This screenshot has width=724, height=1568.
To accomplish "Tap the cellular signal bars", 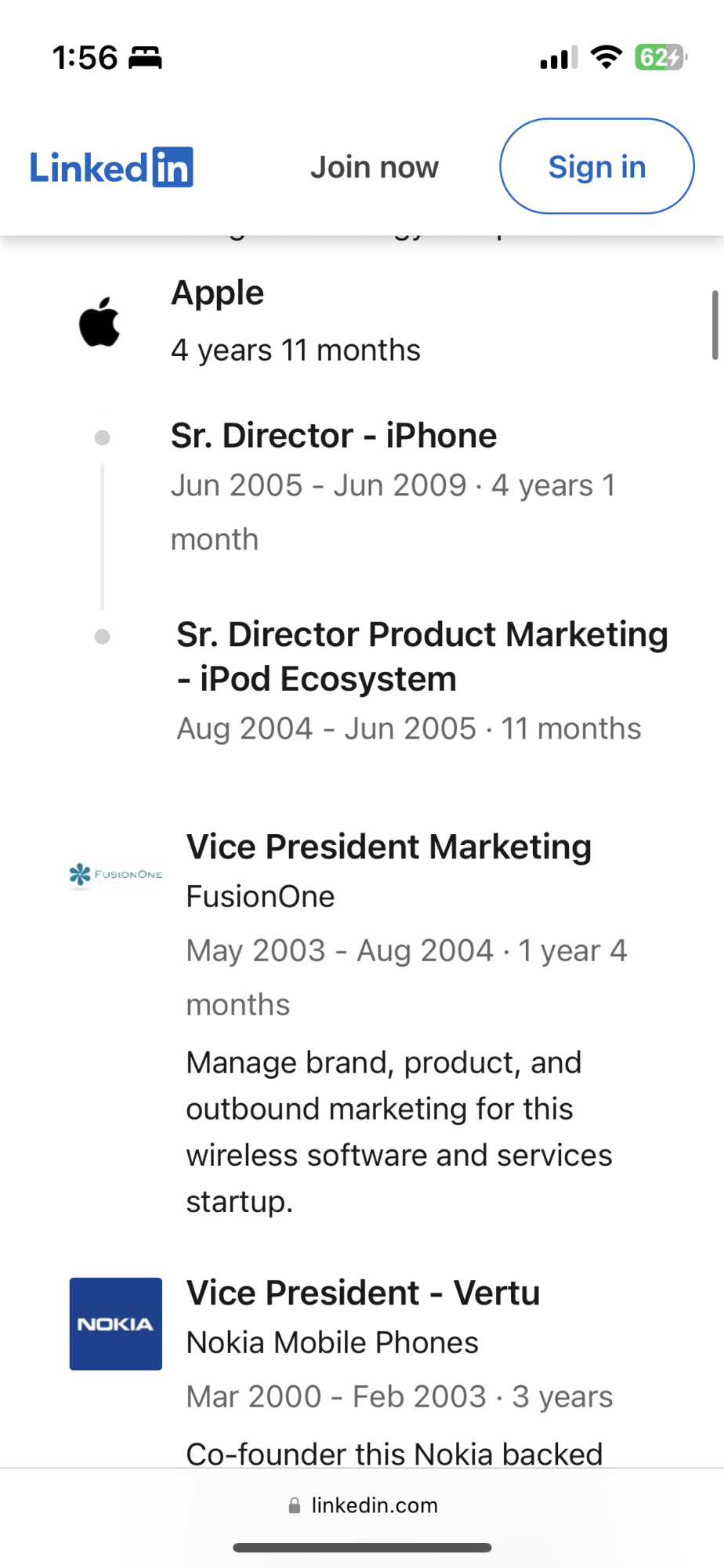I will tap(559, 58).
